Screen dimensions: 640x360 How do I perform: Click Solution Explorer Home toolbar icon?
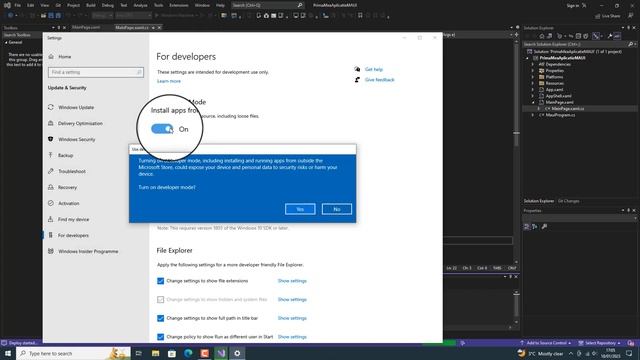542,36
